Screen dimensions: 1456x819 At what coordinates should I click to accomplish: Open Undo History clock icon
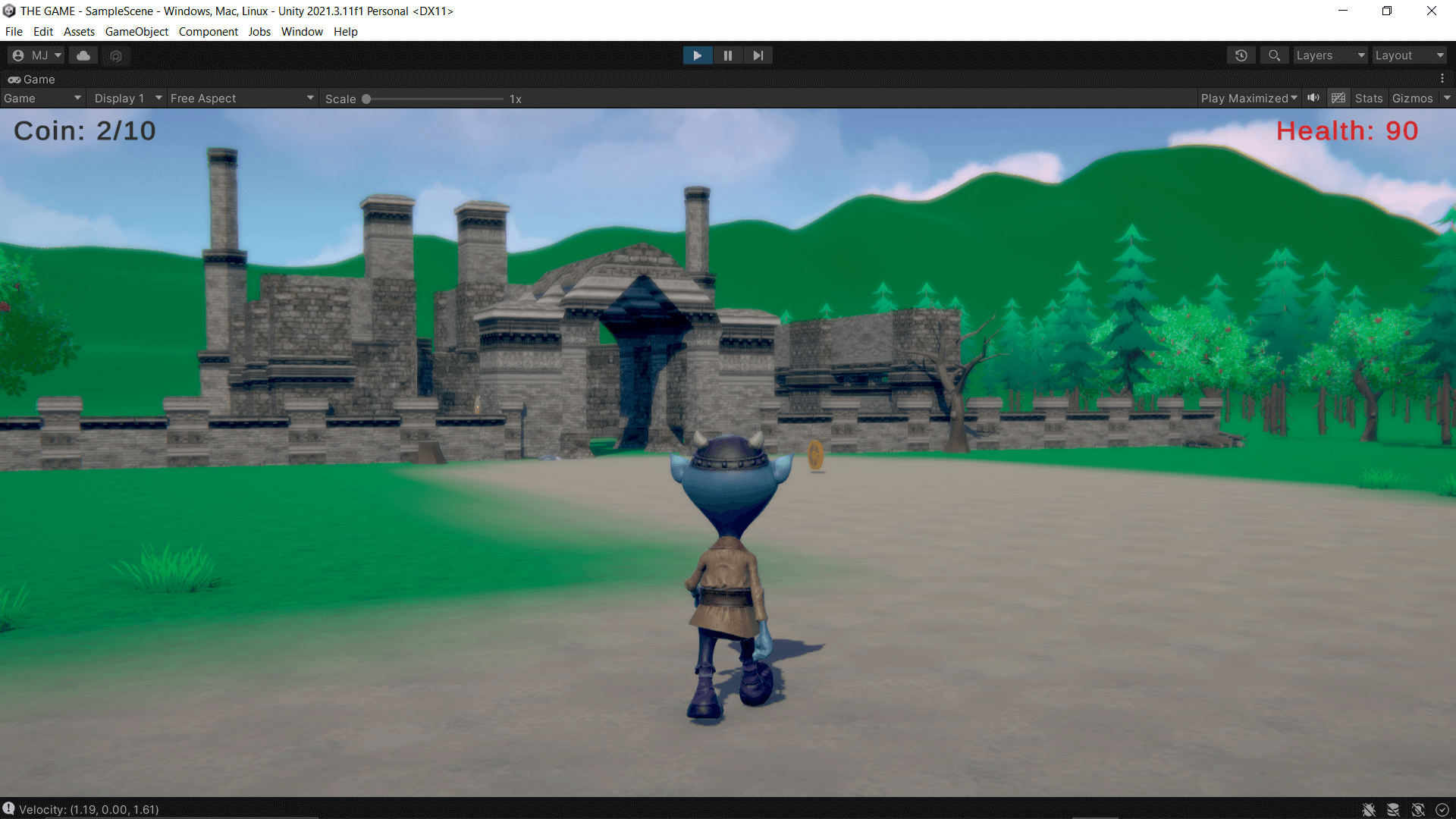[1241, 55]
